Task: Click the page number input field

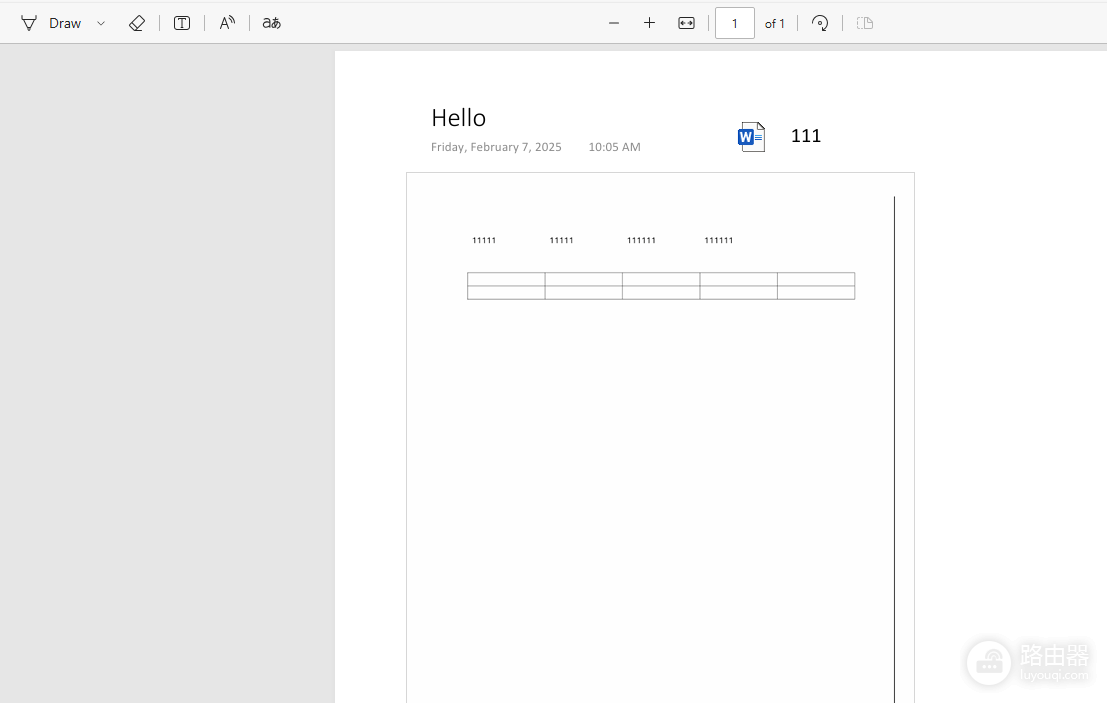Action: tap(735, 23)
